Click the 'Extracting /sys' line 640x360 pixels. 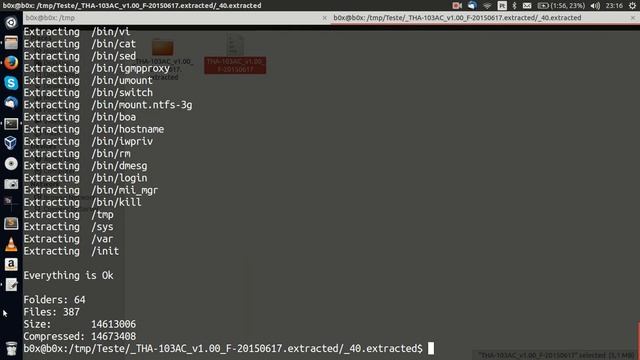tap(68, 227)
